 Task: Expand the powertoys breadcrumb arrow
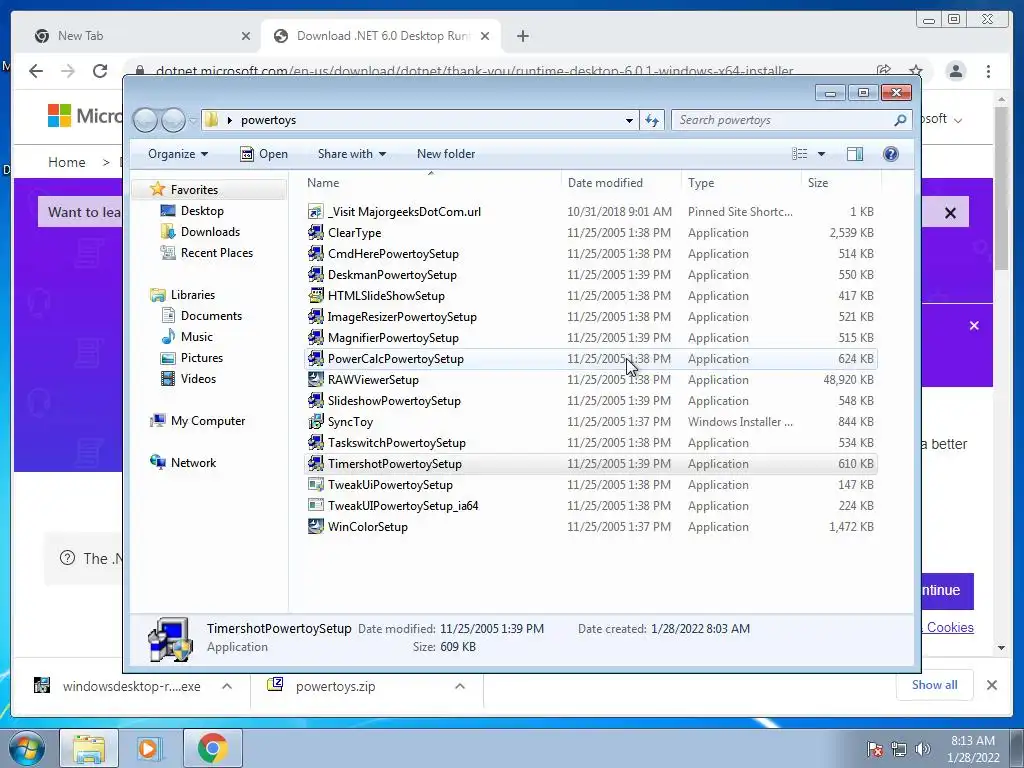[229, 120]
